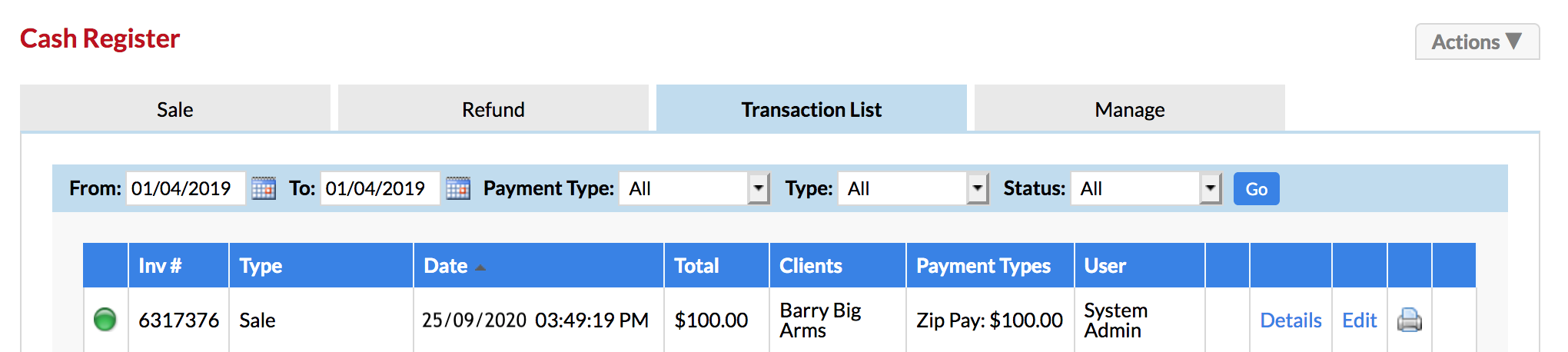
Task: Sort by the Inv # column header
Action: pos(160,266)
